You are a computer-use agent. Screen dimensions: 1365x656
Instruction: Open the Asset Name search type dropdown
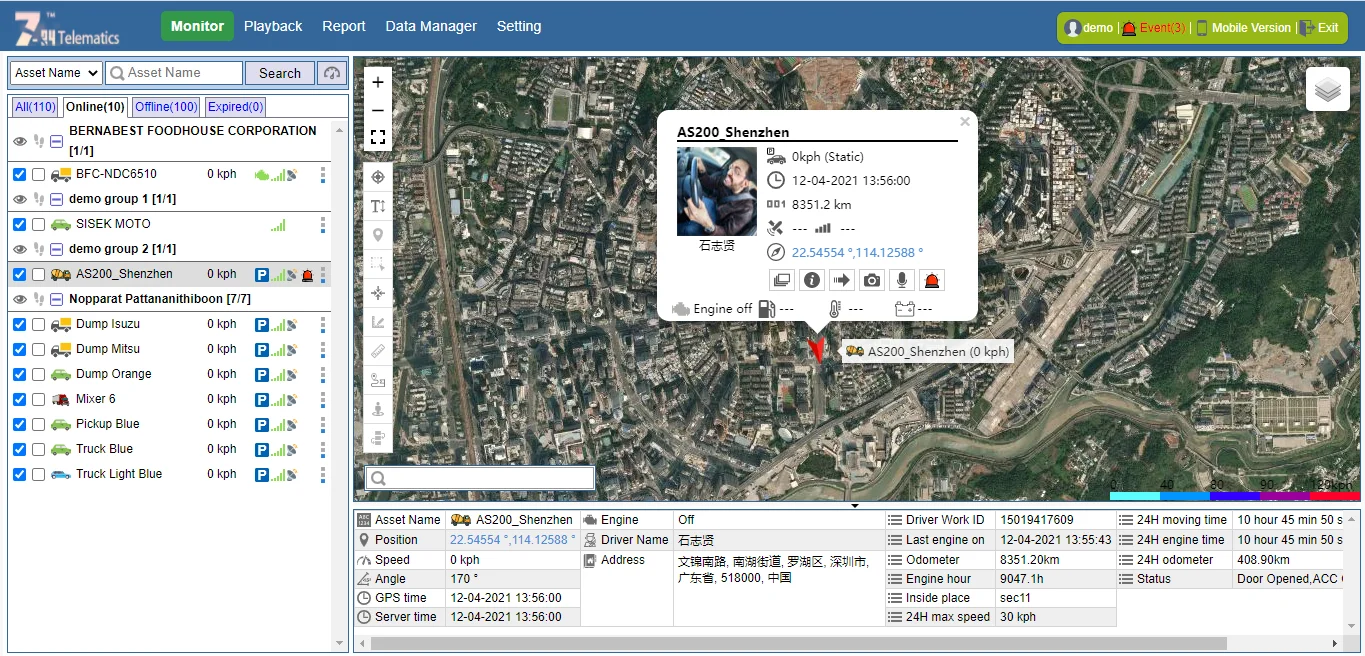[56, 73]
